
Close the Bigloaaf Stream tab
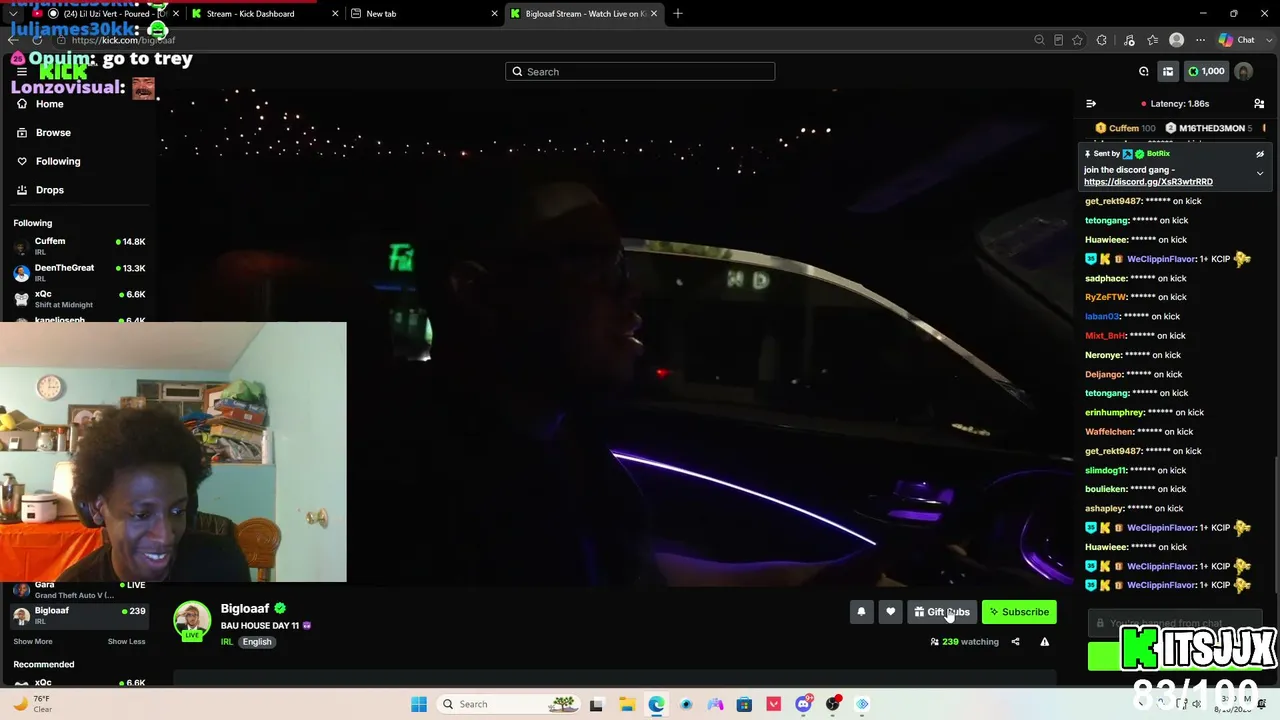coord(654,14)
